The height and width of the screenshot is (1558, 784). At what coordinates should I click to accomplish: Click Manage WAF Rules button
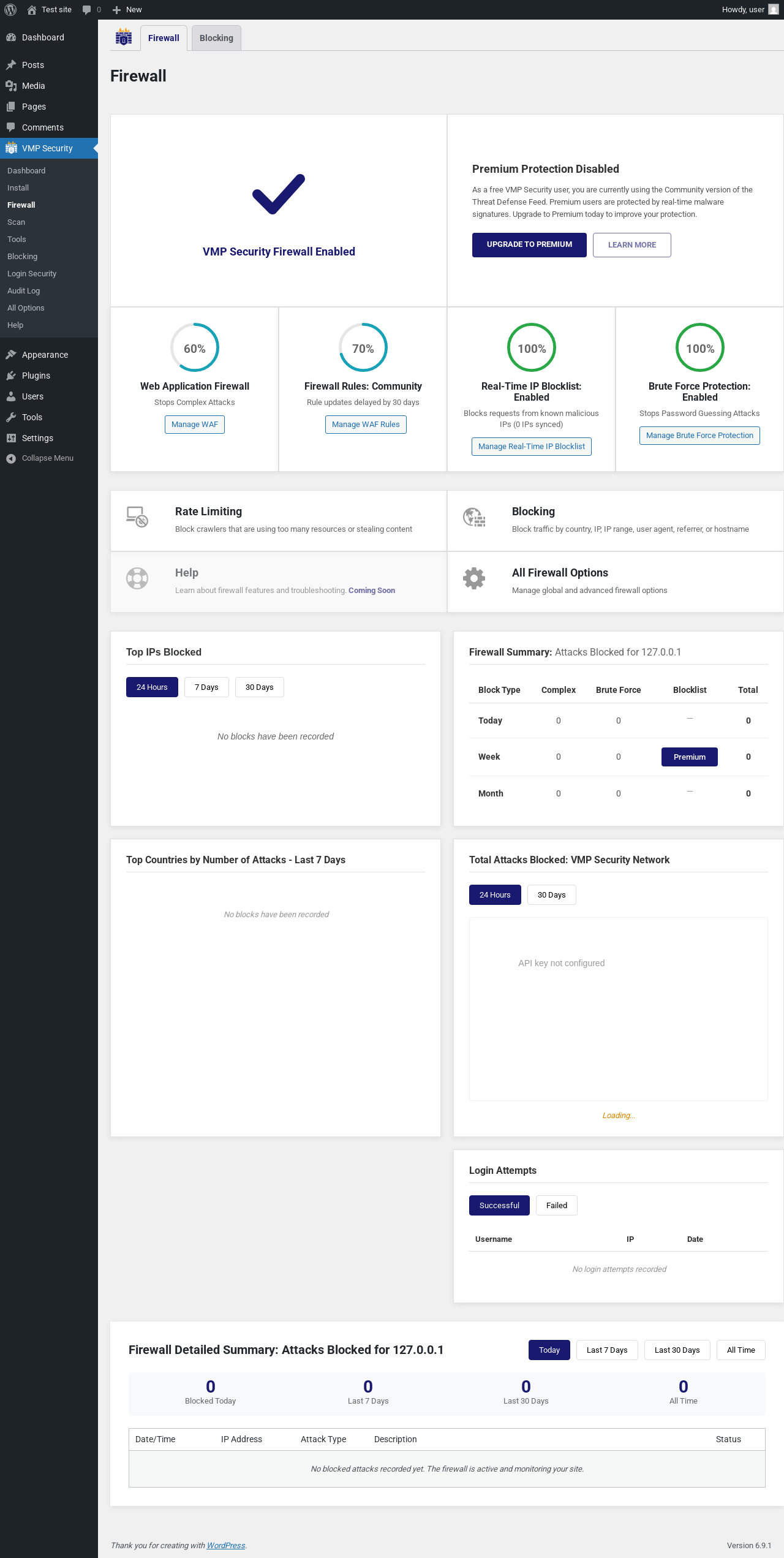[366, 425]
